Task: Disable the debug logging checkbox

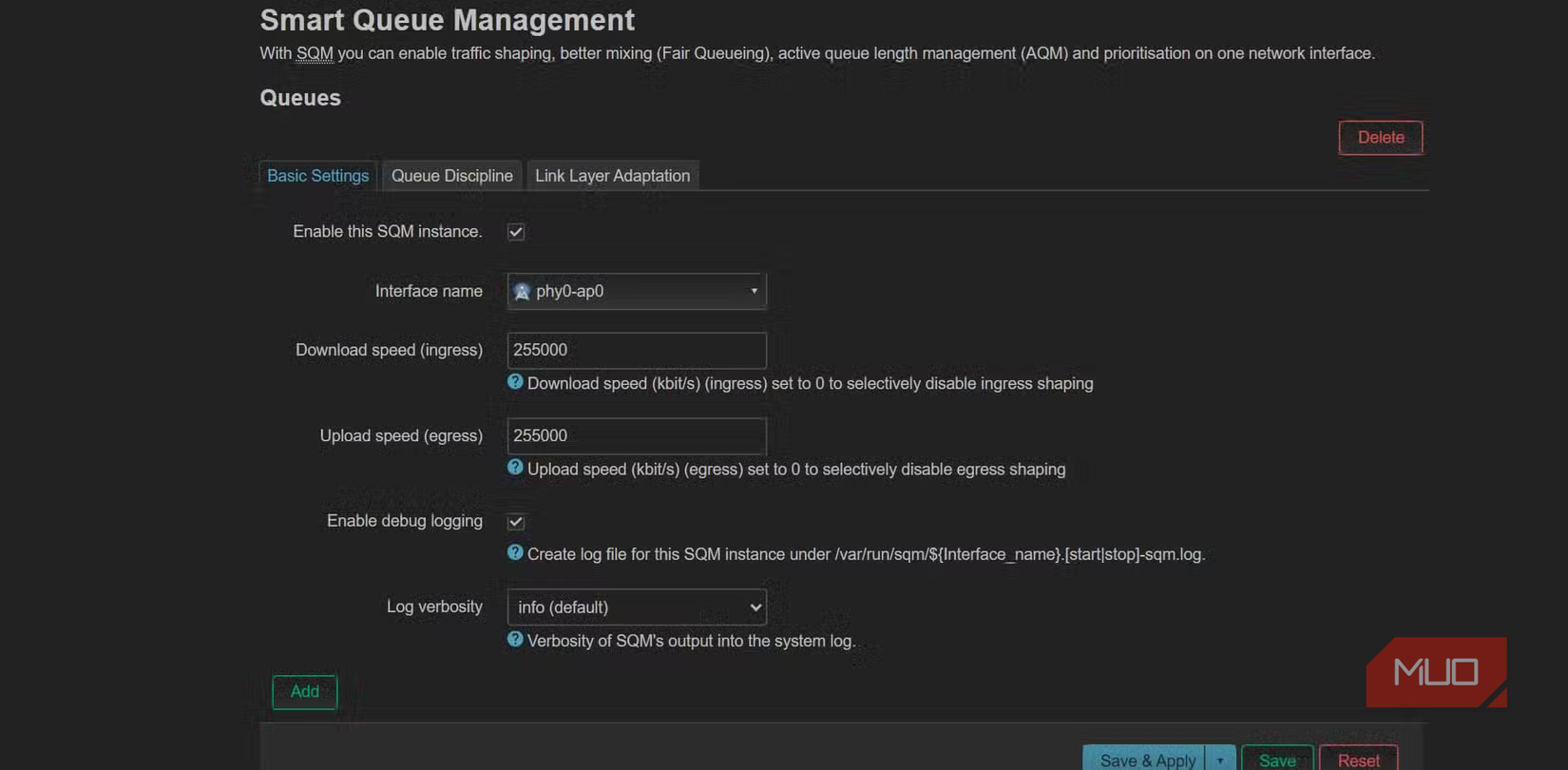Action: (x=516, y=522)
